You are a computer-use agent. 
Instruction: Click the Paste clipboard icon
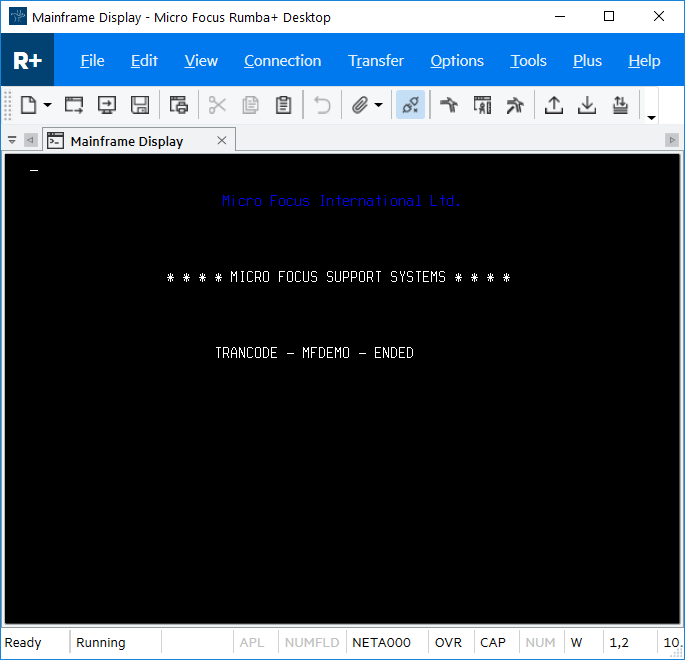tap(283, 105)
